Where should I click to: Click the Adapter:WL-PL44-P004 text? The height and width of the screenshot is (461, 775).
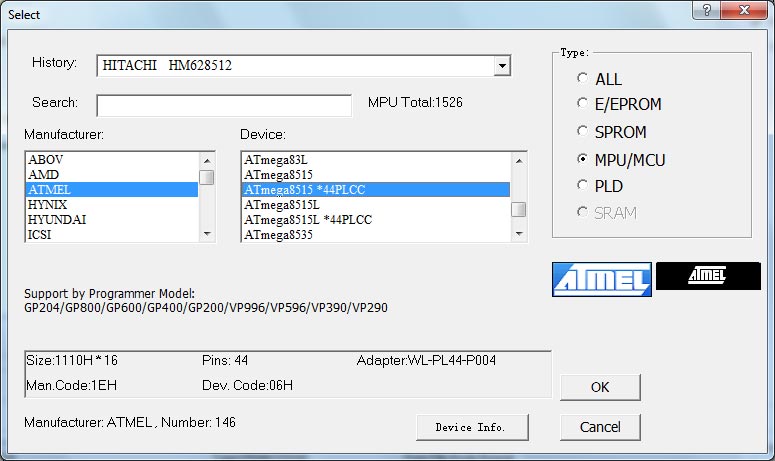[x=426, y=360]
